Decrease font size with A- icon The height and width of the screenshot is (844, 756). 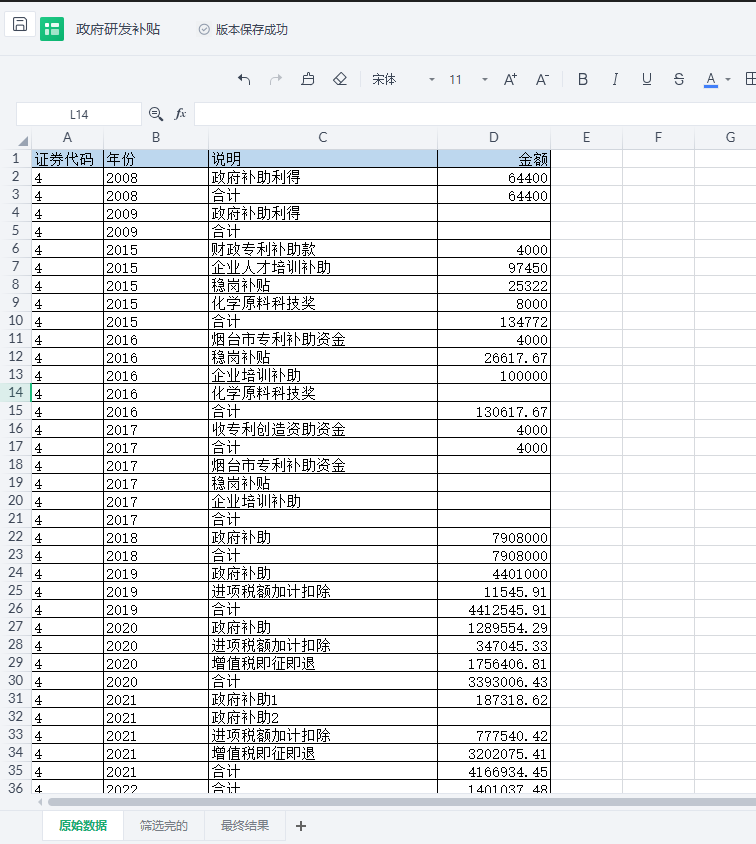[x=542, y=80]
